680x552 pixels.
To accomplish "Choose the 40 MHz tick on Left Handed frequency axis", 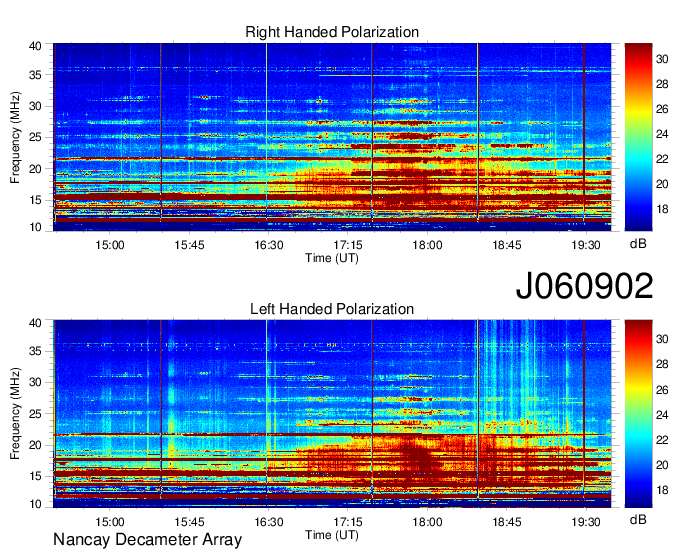I will coord(35,323).
